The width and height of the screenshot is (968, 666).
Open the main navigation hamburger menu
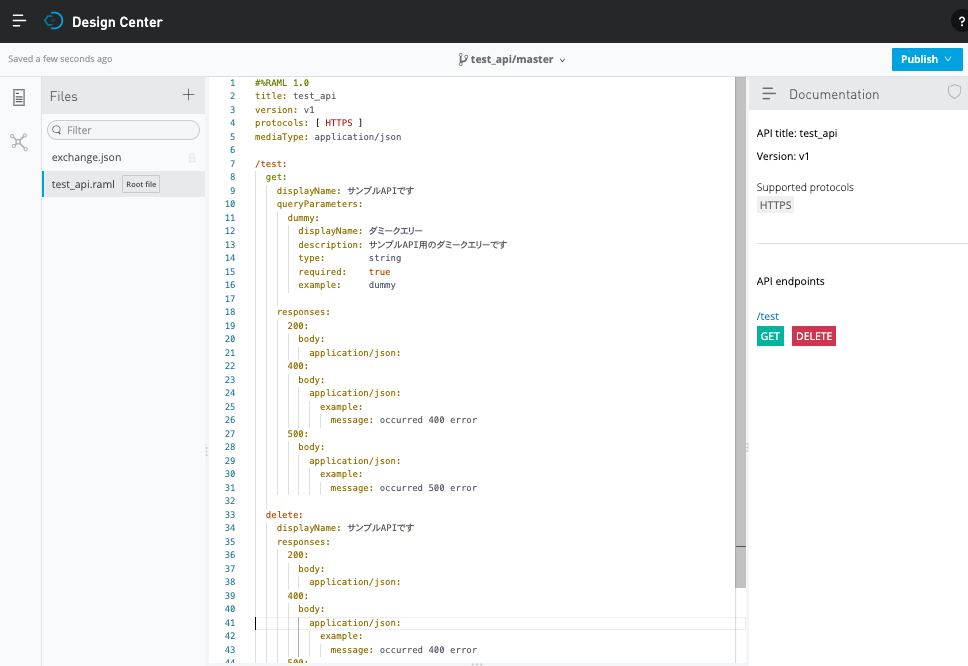19,20
